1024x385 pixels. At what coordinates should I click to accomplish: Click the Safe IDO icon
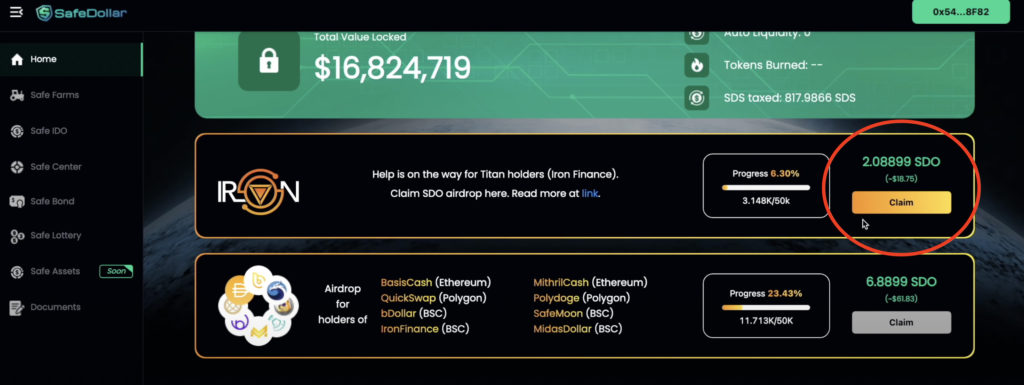[18, 131]
